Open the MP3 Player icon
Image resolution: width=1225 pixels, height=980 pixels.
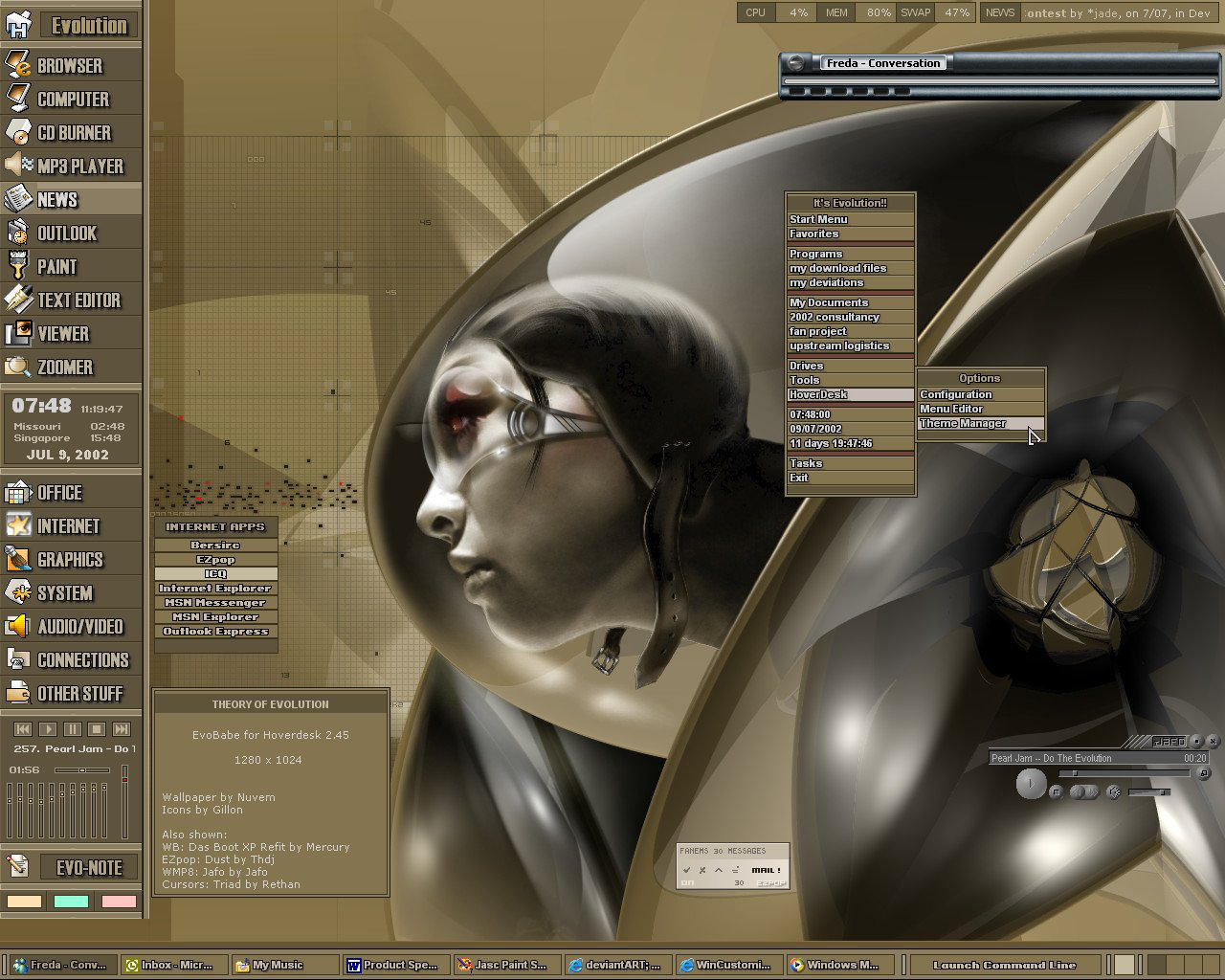point(18,166)
